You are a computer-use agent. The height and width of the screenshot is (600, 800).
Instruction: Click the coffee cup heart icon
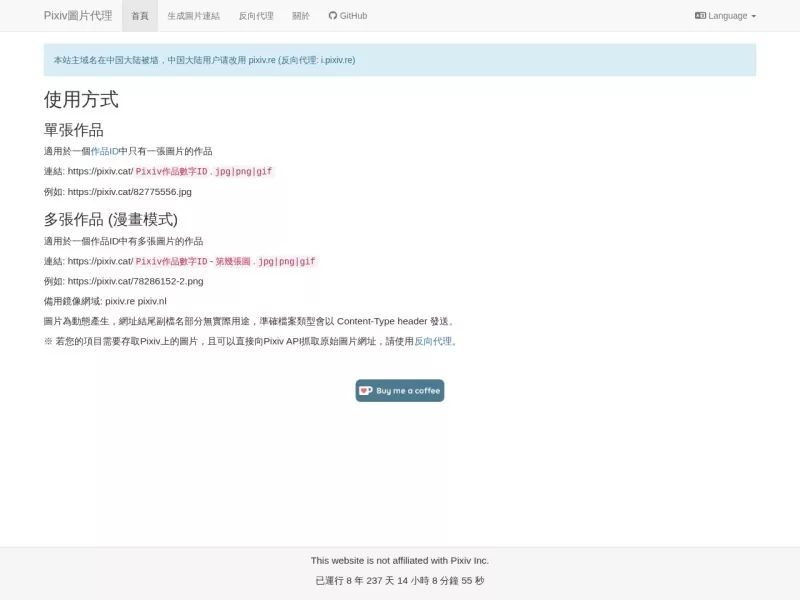(365, 391)
